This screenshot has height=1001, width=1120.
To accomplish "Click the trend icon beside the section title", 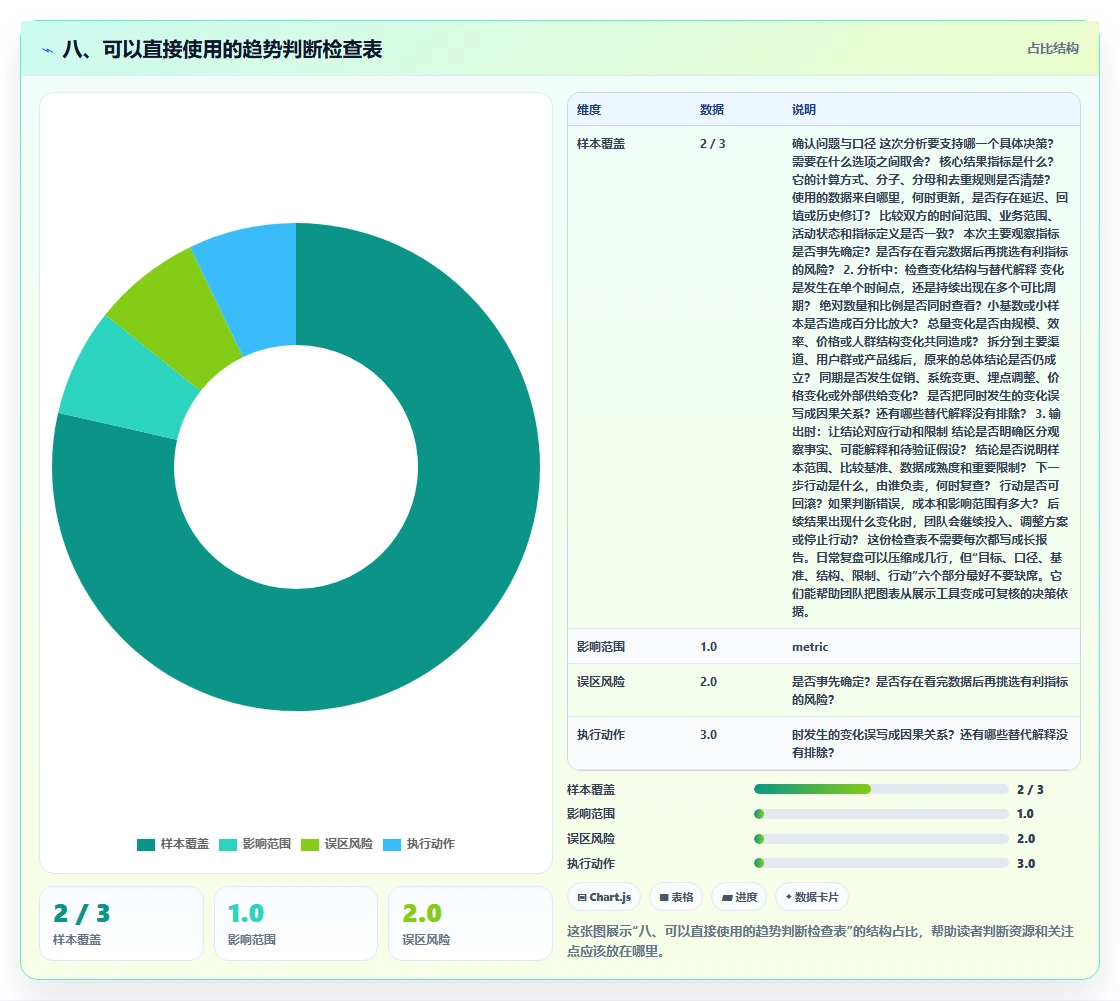I will pos(48,50).
